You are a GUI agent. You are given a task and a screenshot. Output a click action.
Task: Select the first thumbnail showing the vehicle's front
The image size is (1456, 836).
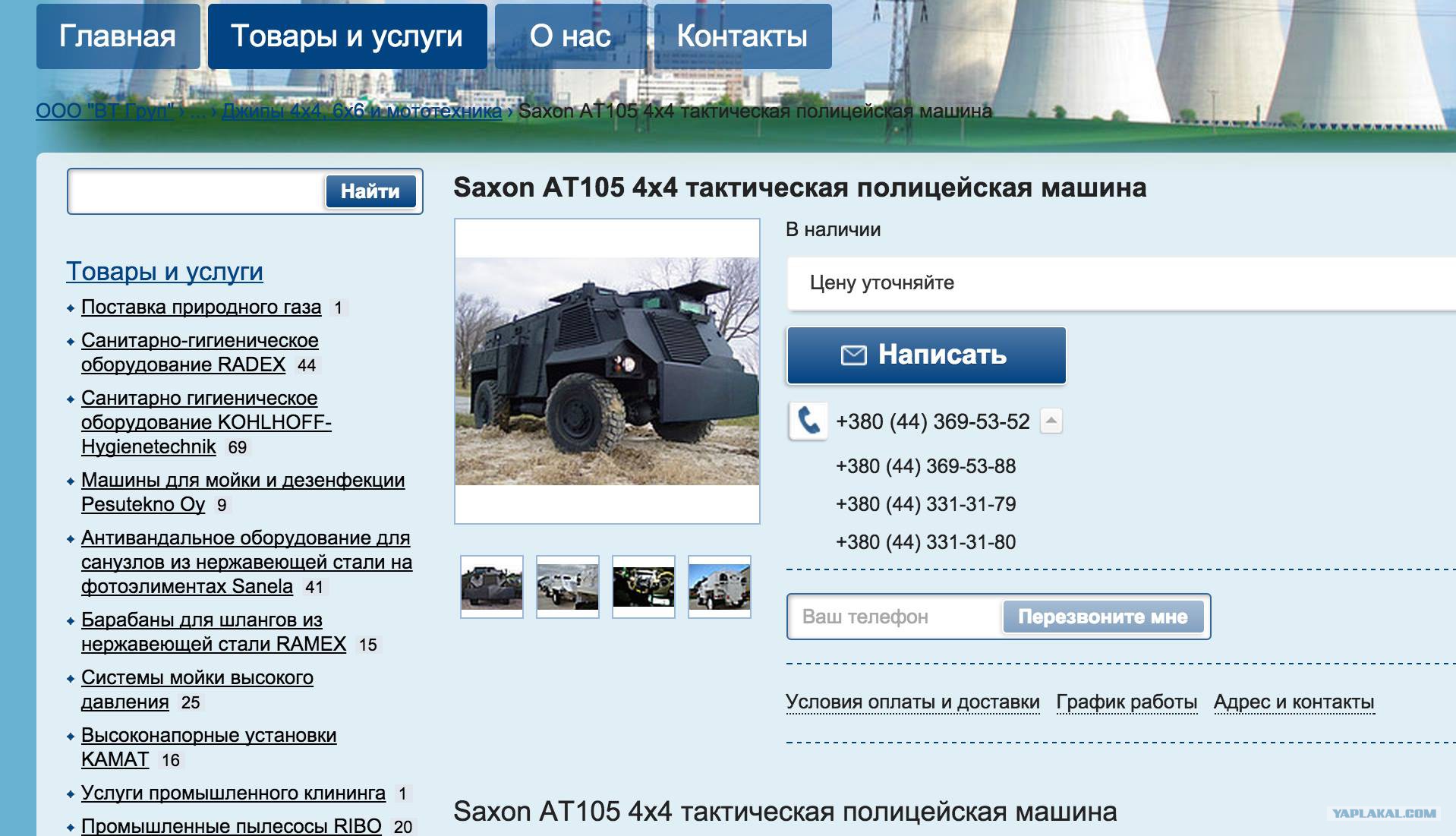coord(492,587)
